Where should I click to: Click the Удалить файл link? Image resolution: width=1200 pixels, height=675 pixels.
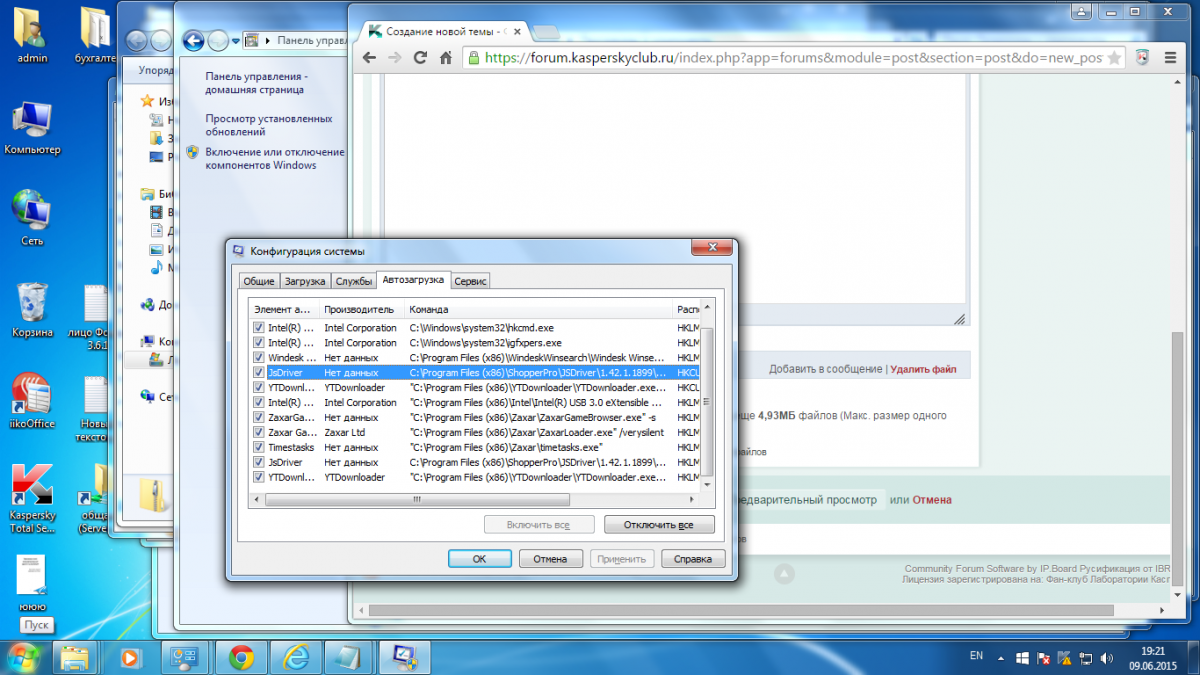[x=923, y=369]
